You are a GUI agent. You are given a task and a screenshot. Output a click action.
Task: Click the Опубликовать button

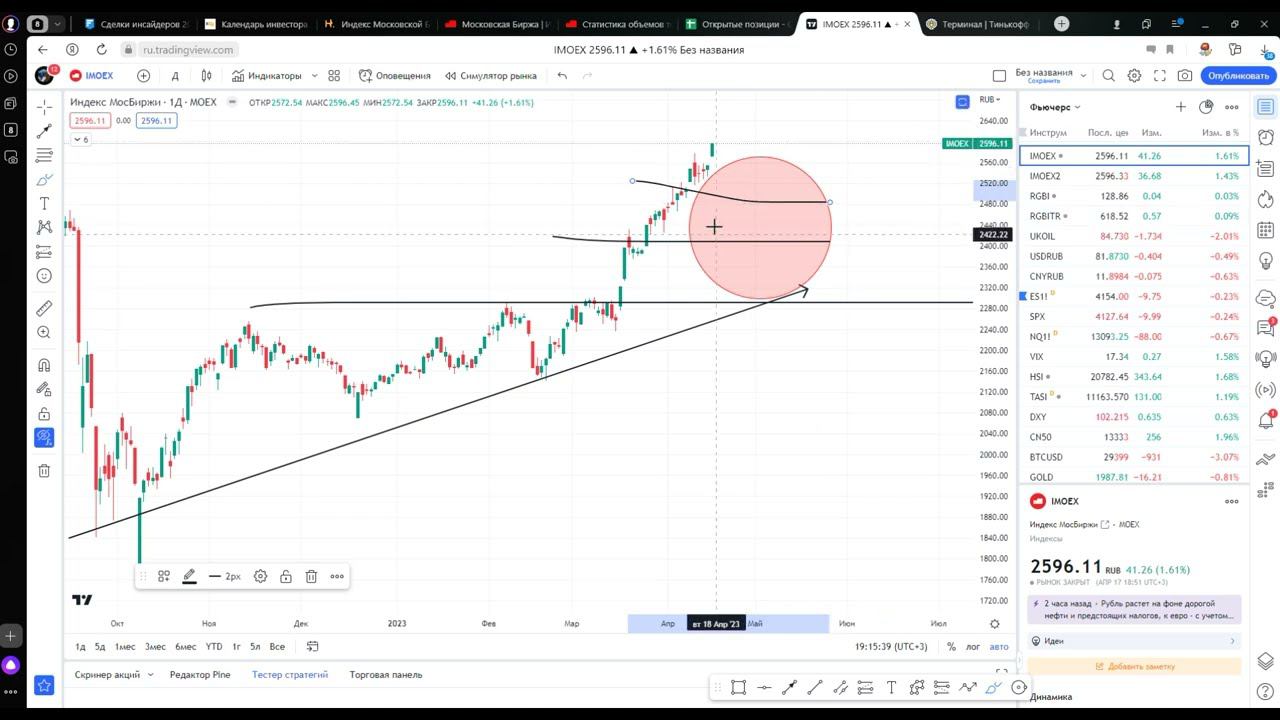[x=1238, y=75]
